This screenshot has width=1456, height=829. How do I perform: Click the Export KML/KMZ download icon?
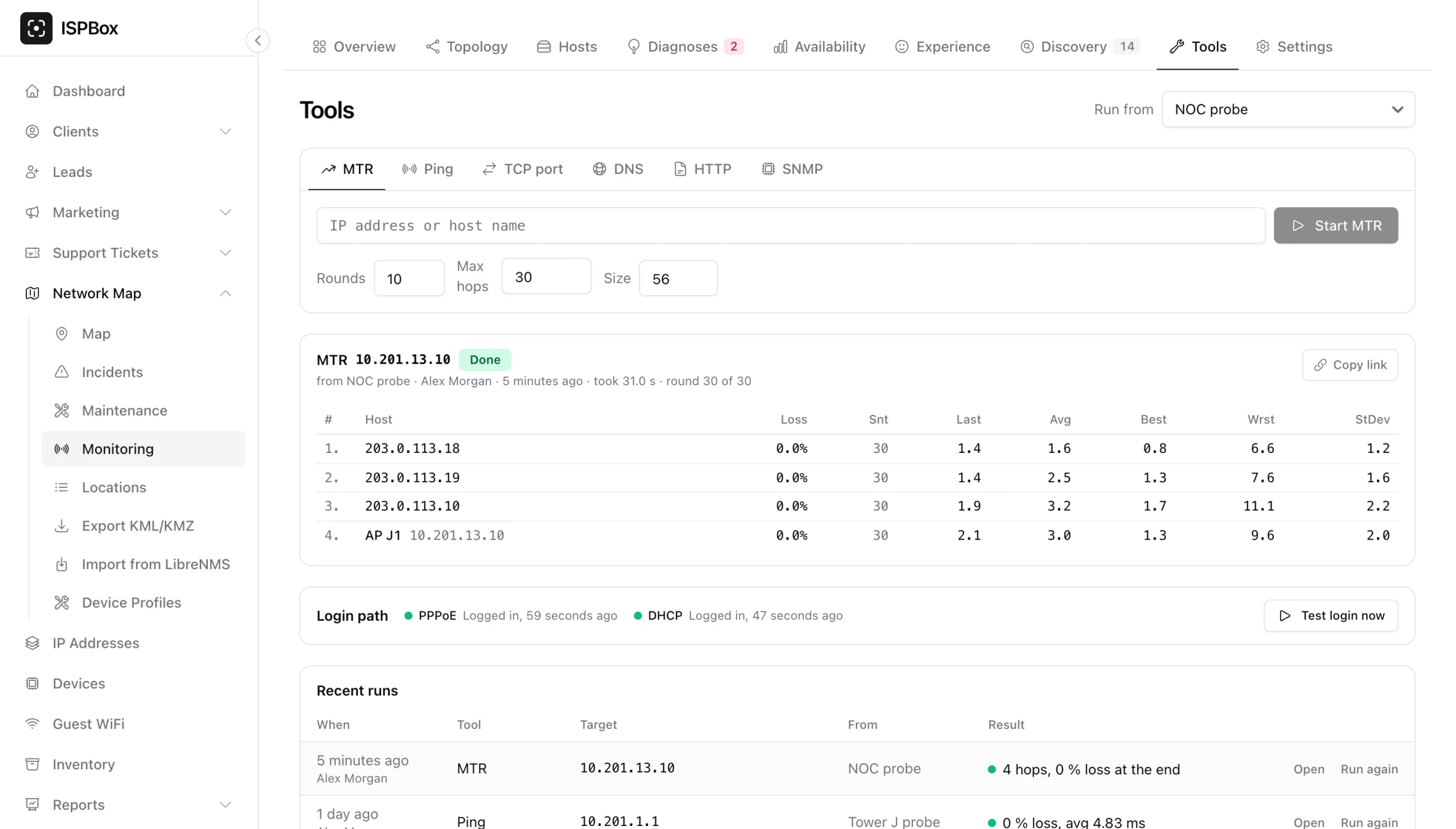[61, 526]
